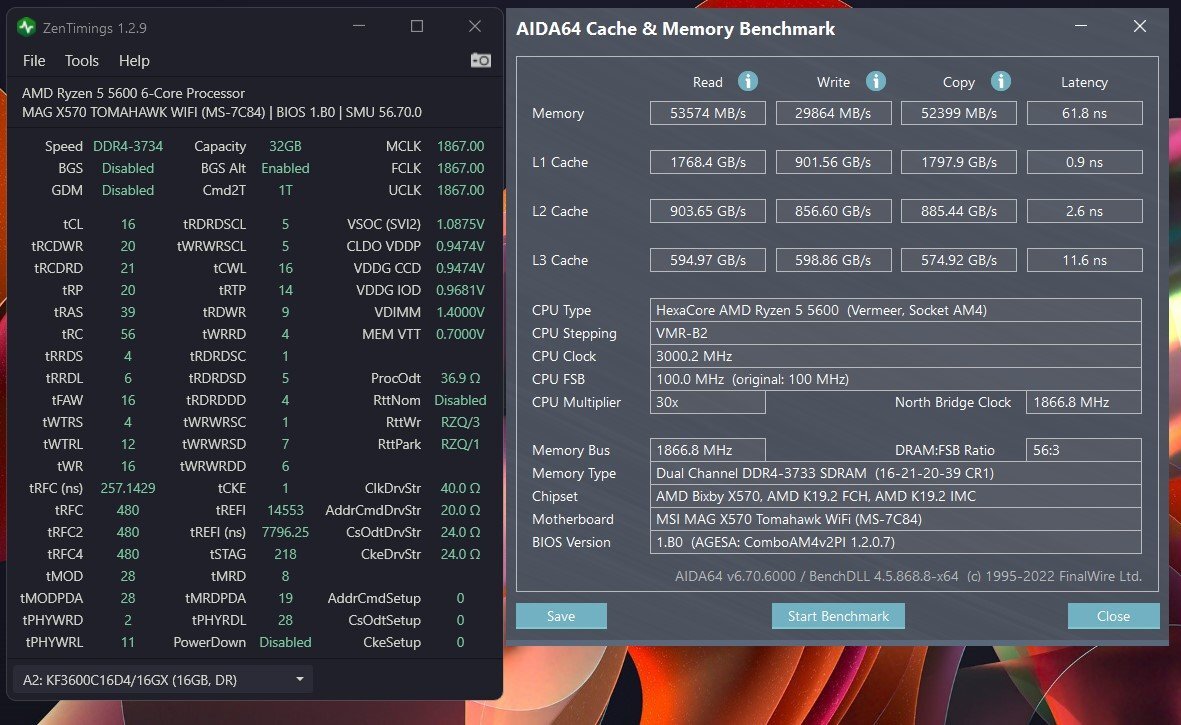Click Memory Write value 29864 MB/s
The image size is (1181, 725).
(x=834, y=113)
